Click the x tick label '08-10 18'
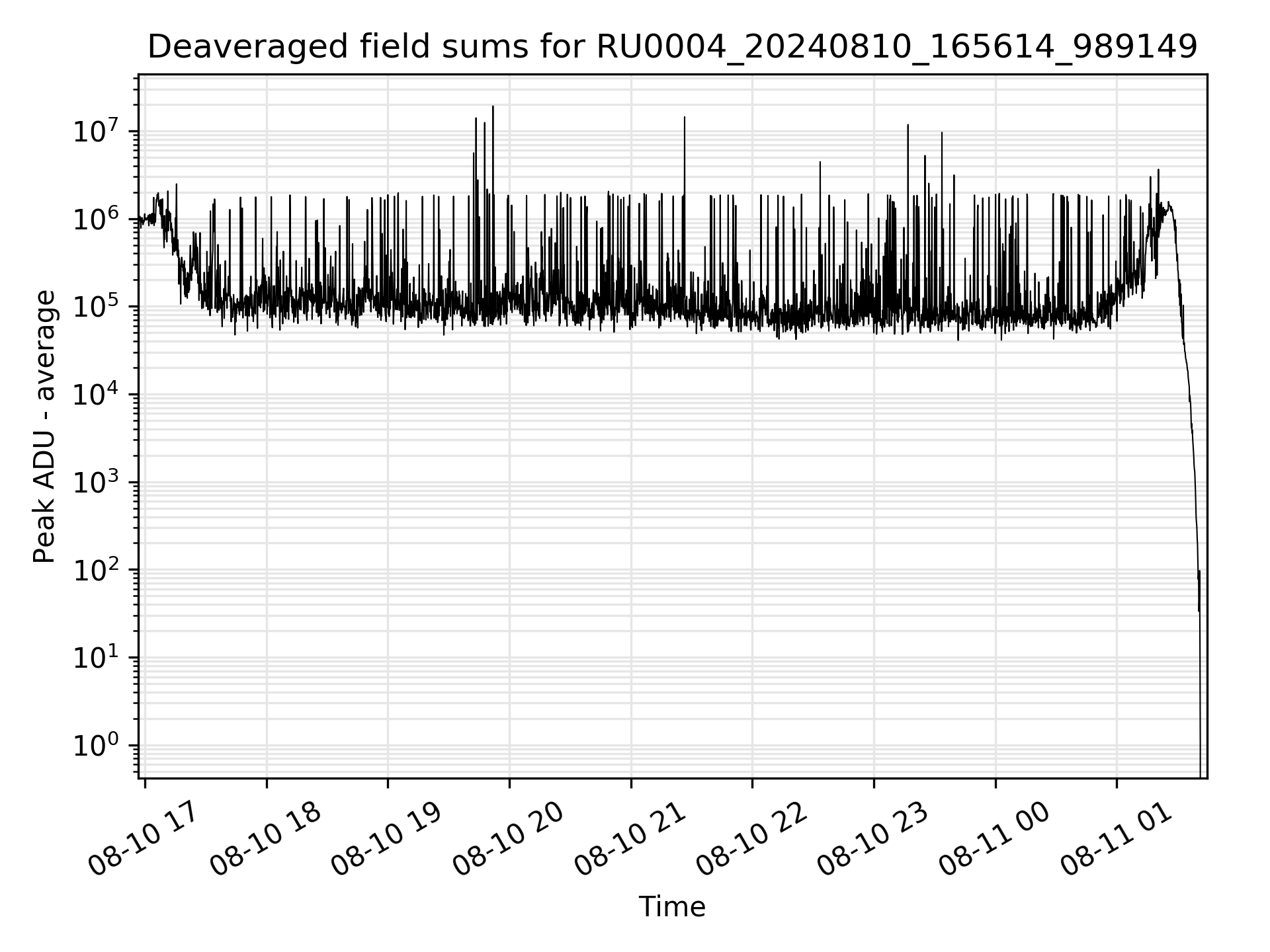 coord(265,840)
